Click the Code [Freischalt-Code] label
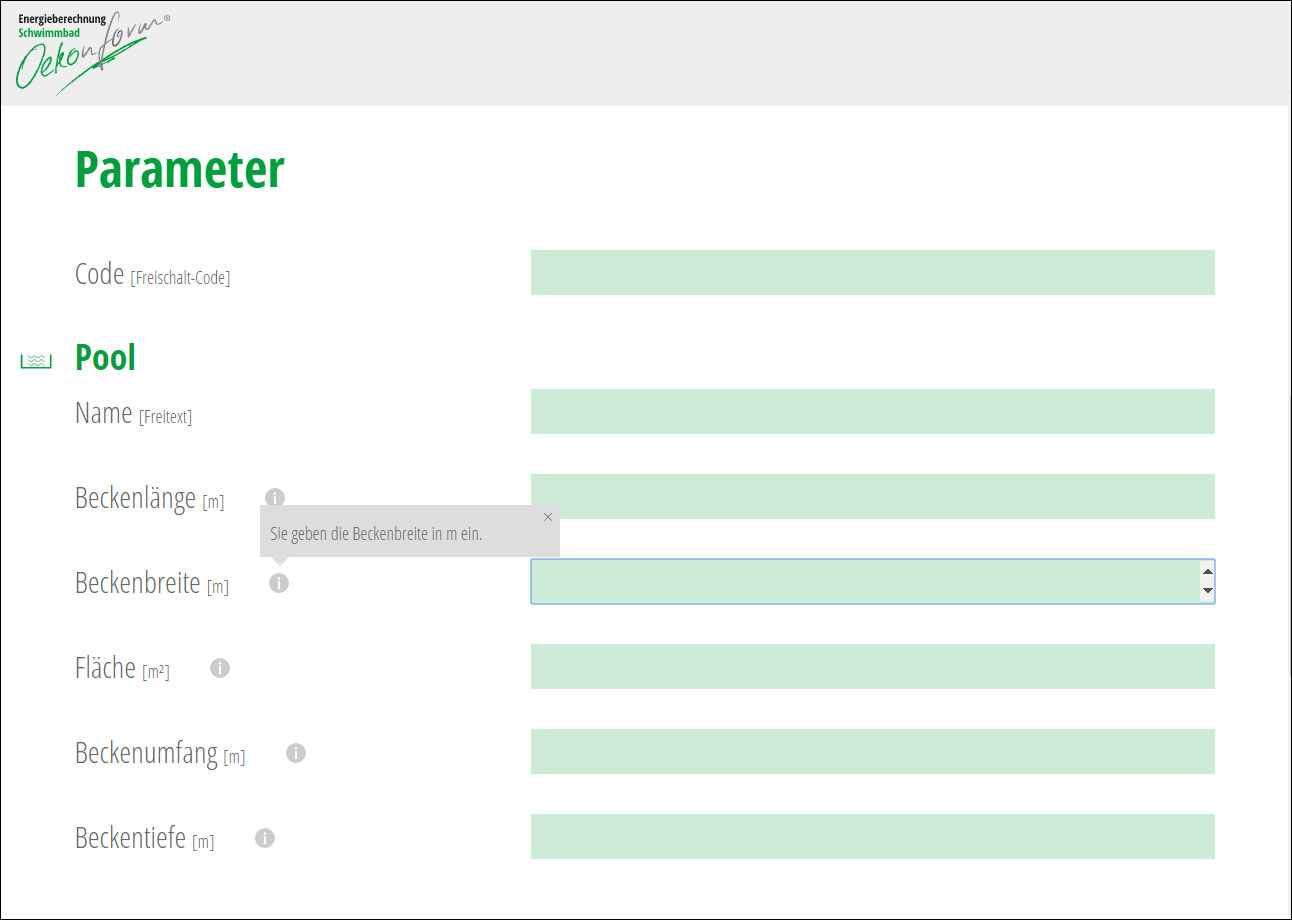This screenshot has width=1292, height=920. pyautogui.click(x=152, y=275)
